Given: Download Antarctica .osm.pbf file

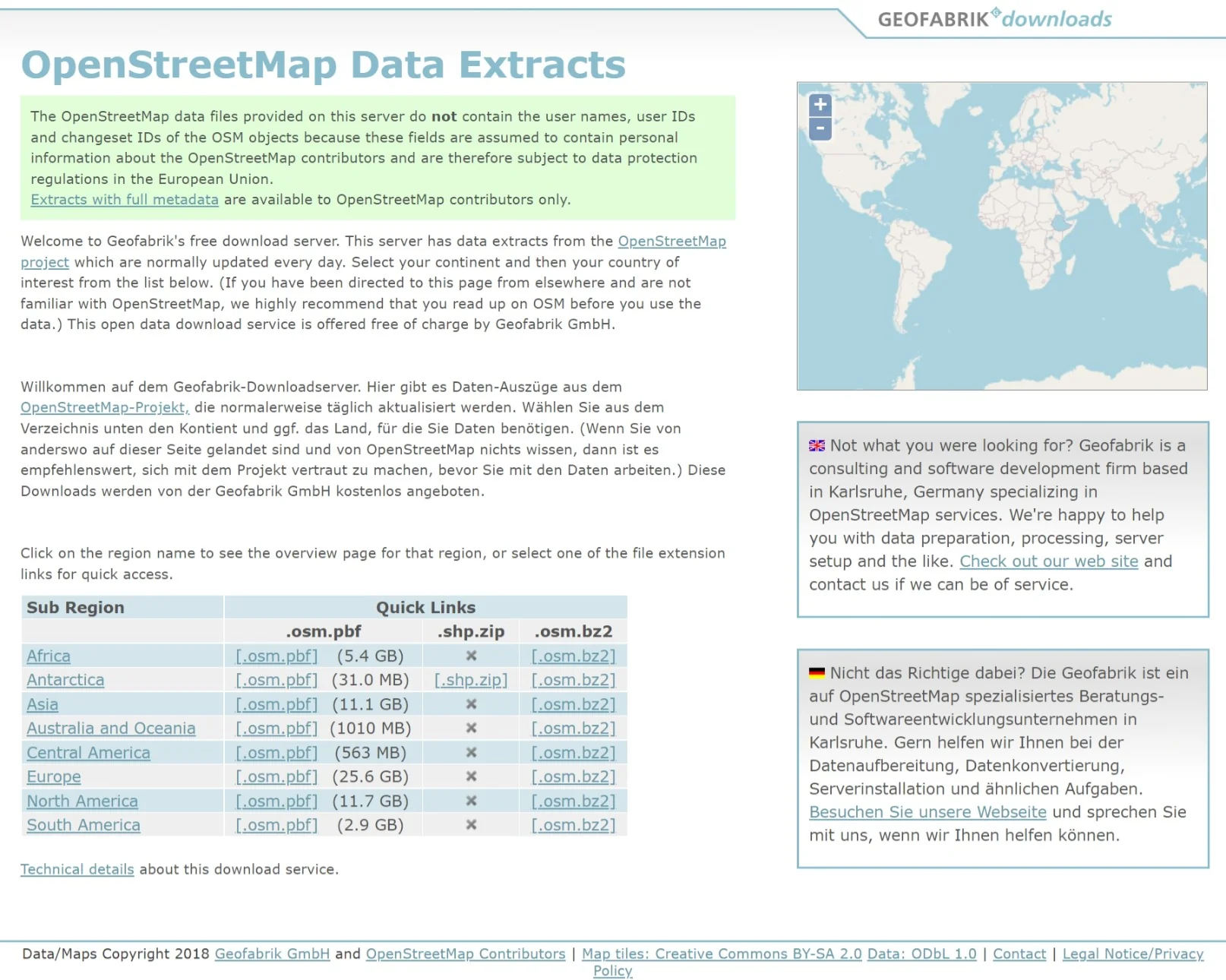Looking at the screenshot, I should 276,680.
